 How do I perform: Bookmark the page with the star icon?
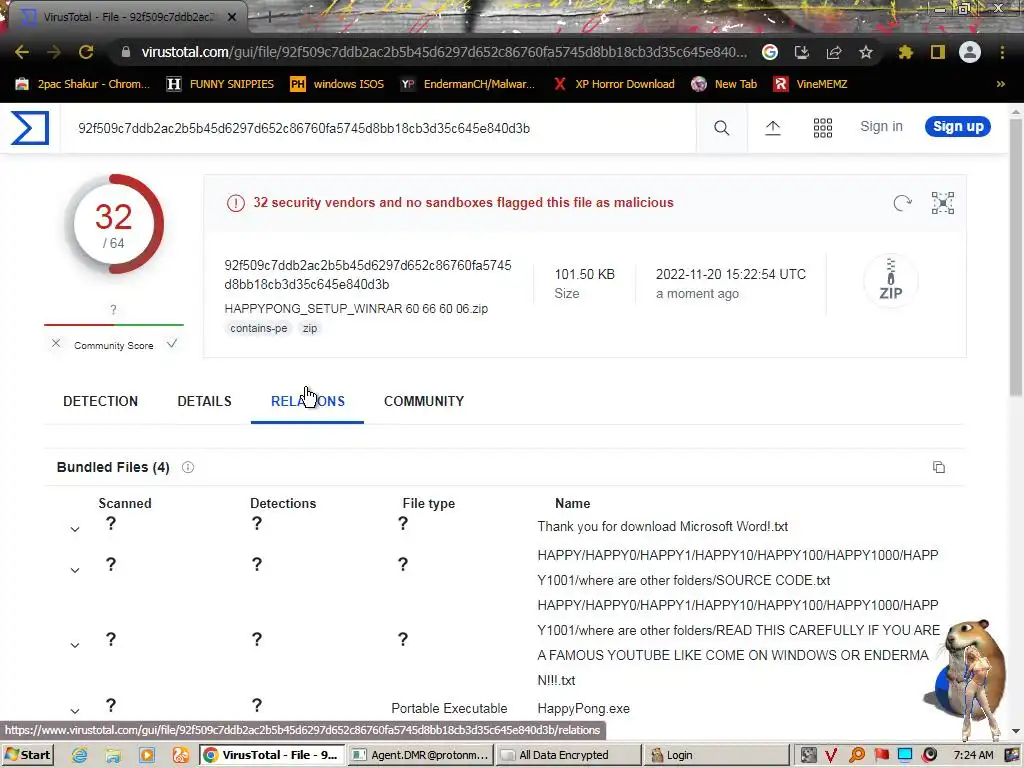(x=866, y=52)
